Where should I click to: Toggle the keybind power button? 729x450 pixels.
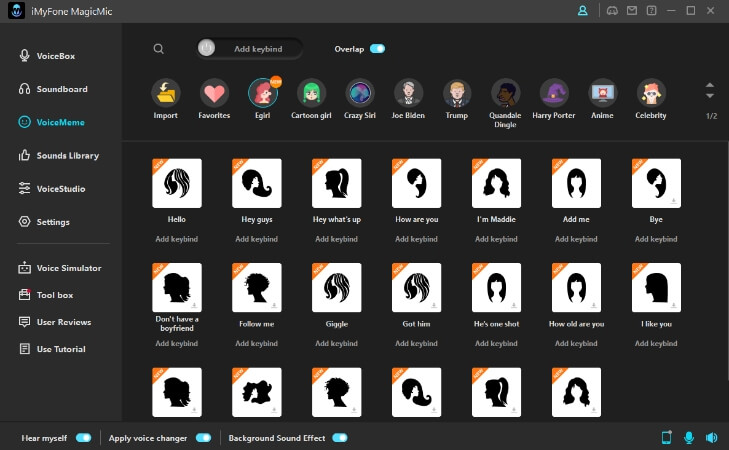click(206, 47)
